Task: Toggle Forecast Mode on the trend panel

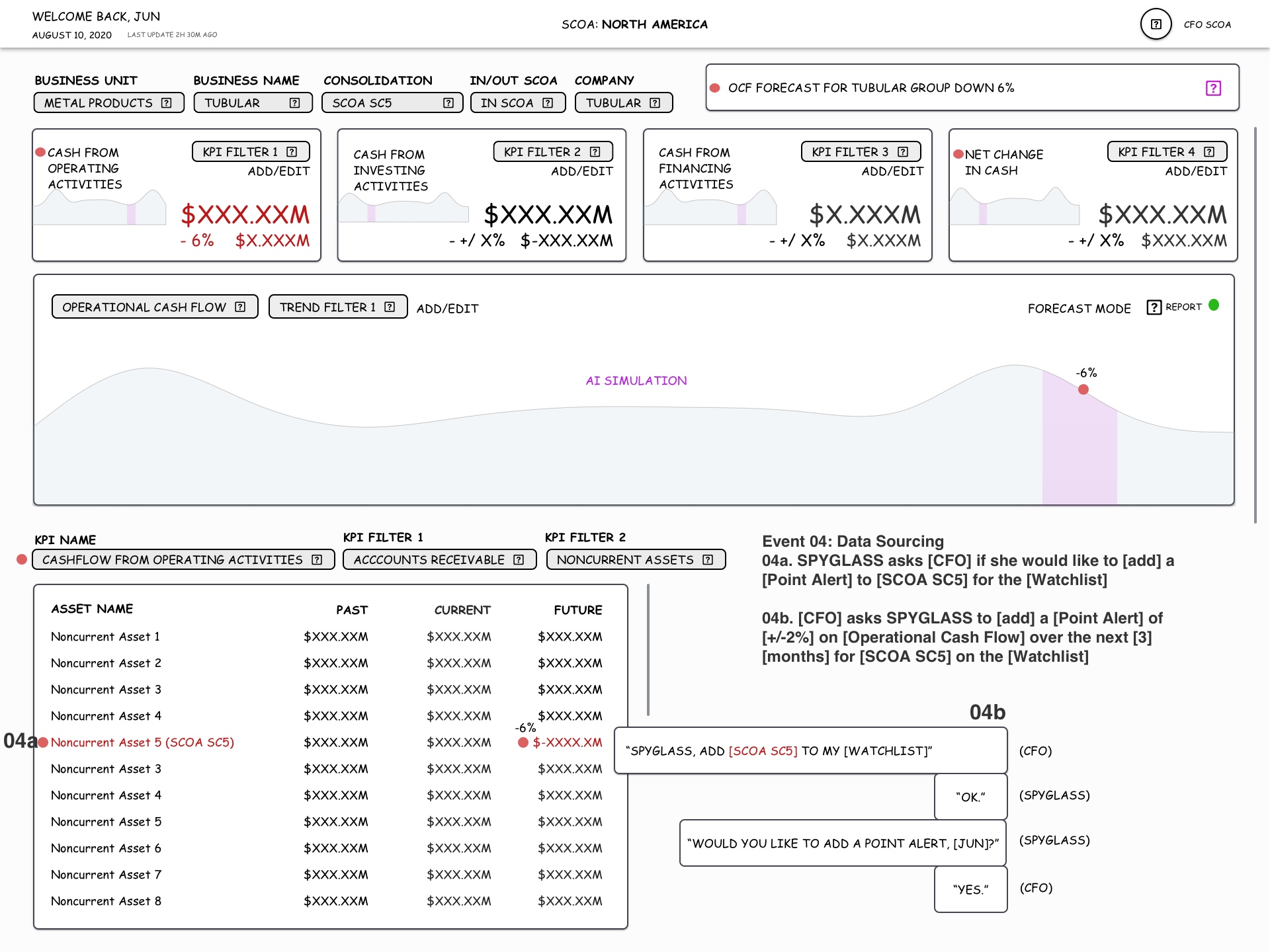Action: click(x=1079, y=309)
